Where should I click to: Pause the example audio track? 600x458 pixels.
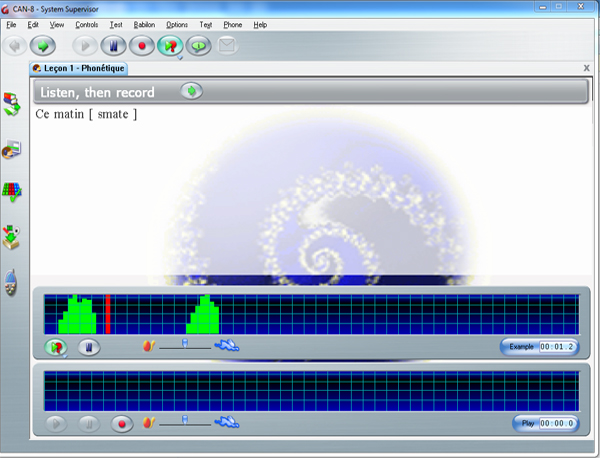pyautogui.click(x=89, y=347)
